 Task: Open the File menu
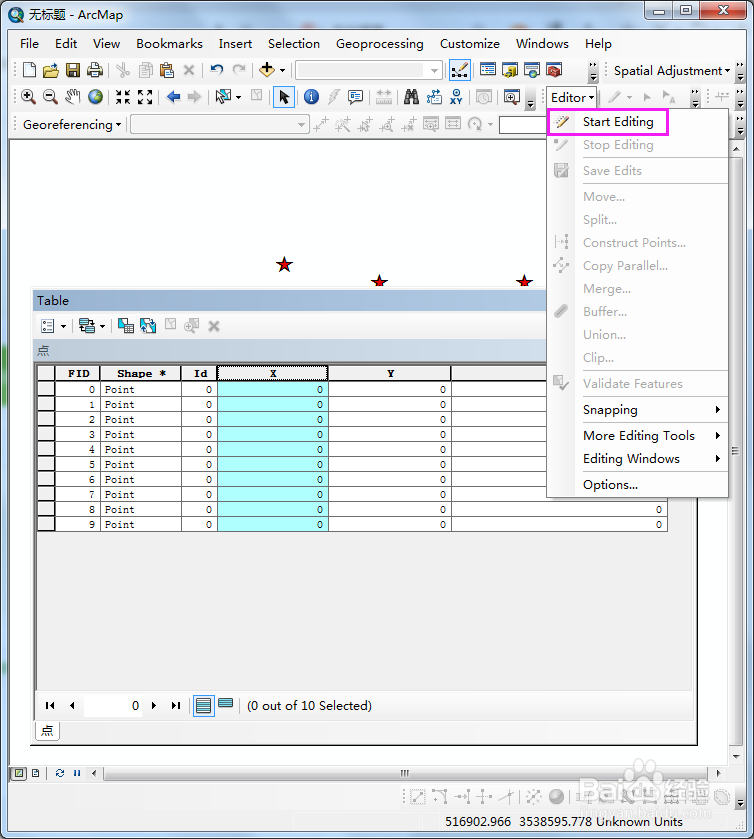click(29, 44)
